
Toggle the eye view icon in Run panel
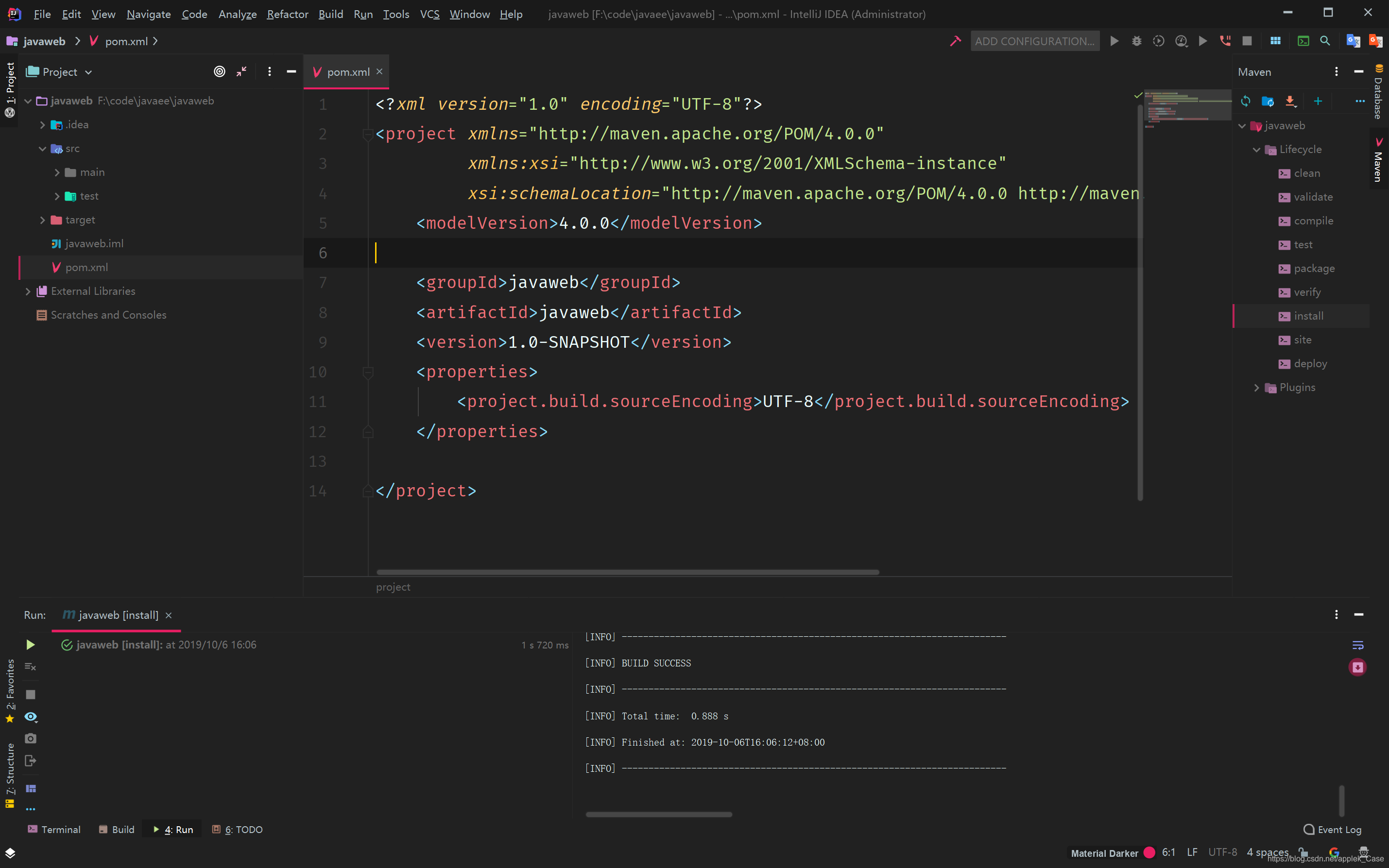pyautogui.click(x=31, y=716)
